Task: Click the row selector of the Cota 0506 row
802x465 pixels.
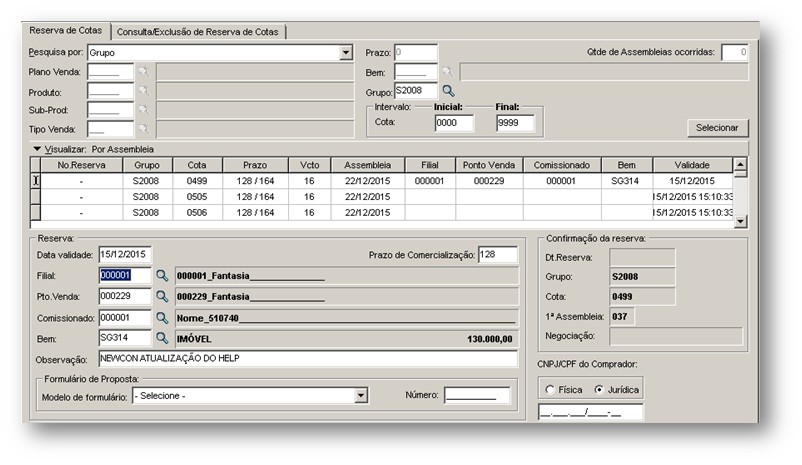Action: (x=35, y=213)
